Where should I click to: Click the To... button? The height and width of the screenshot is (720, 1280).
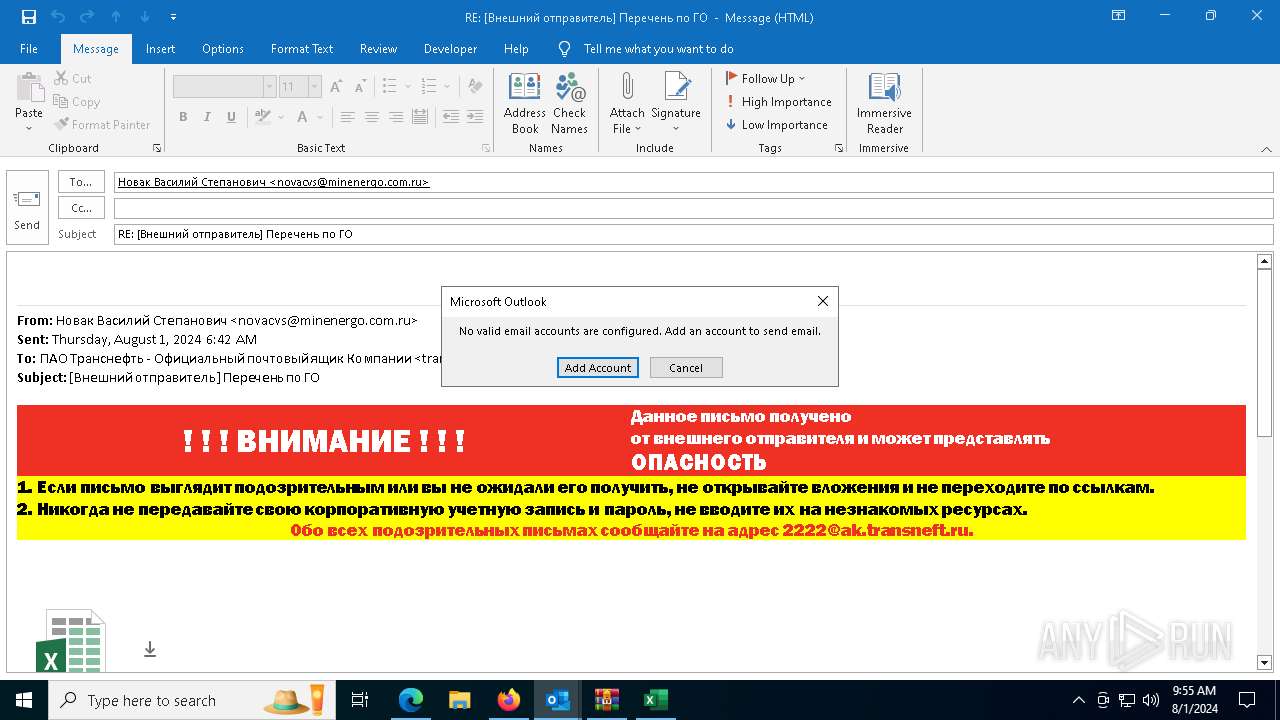81,182
